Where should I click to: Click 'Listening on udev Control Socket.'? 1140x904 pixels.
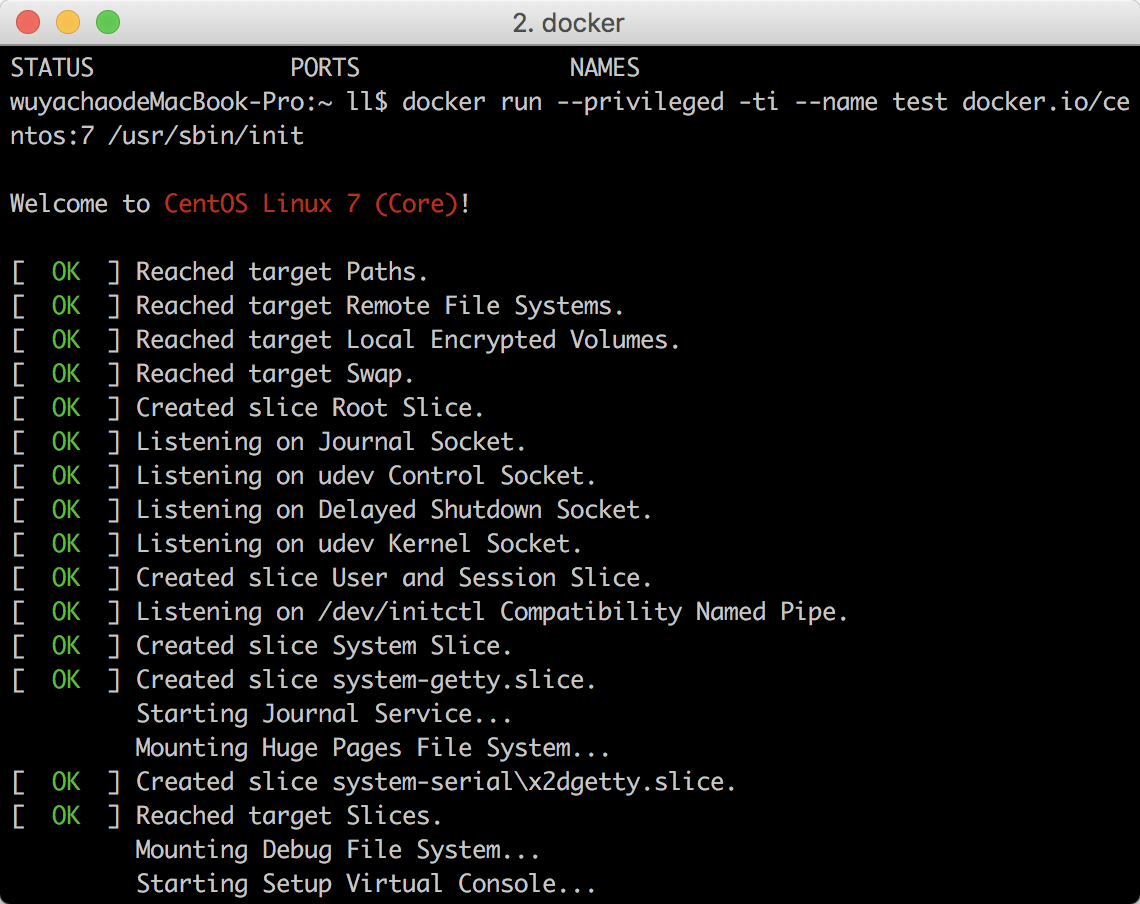366,476
